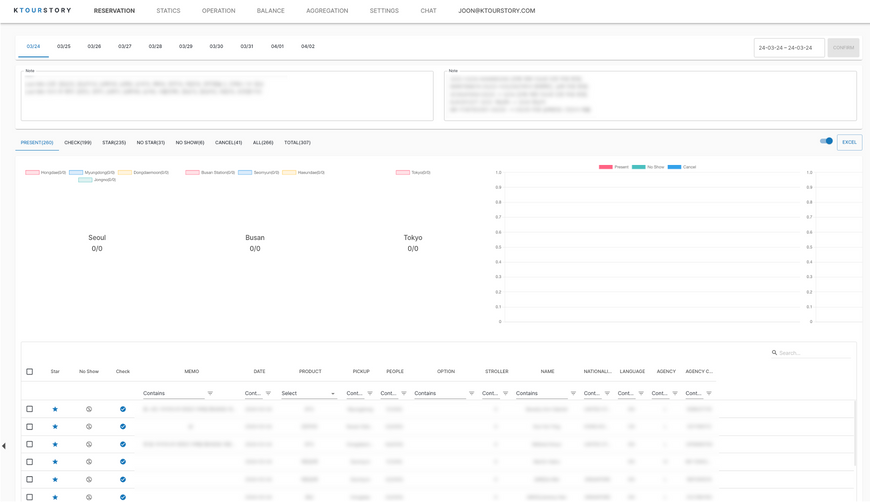This screenshot has width=870, height=502.
Task: Click the left arrow collapse icon at screen edge
Action: pos(4,446)
